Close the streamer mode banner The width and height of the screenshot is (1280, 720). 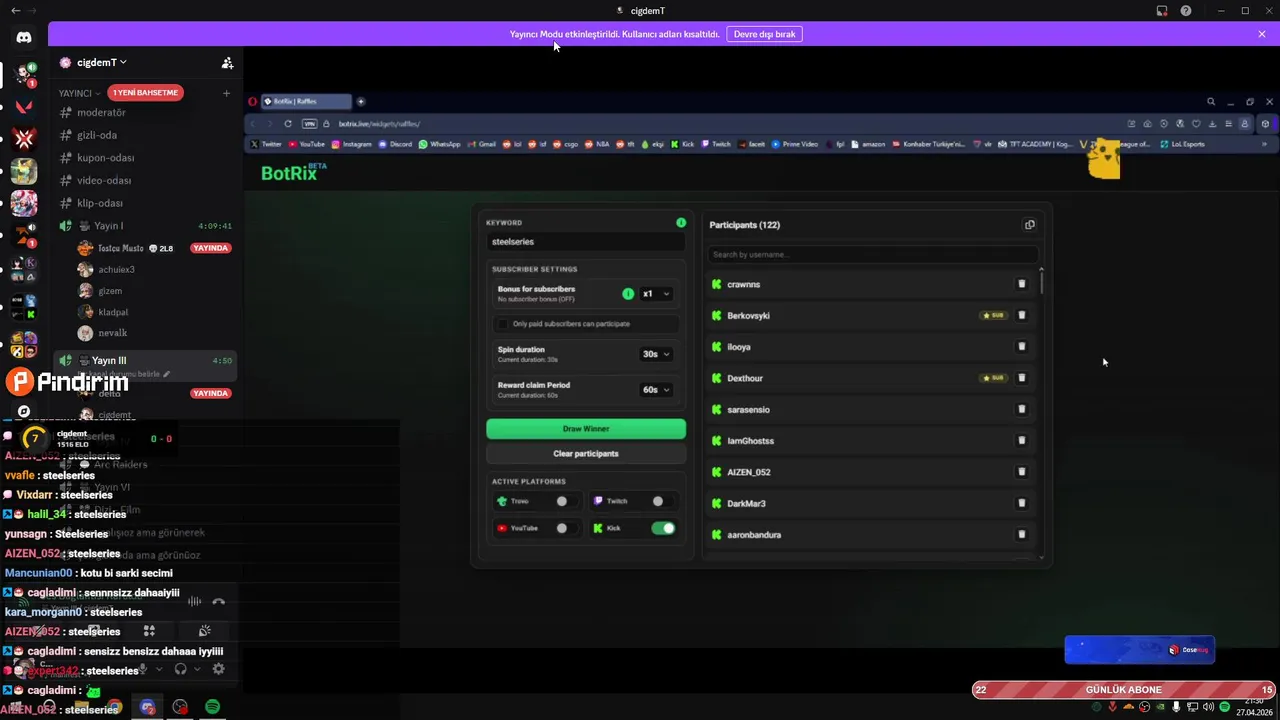point(1262,34)
